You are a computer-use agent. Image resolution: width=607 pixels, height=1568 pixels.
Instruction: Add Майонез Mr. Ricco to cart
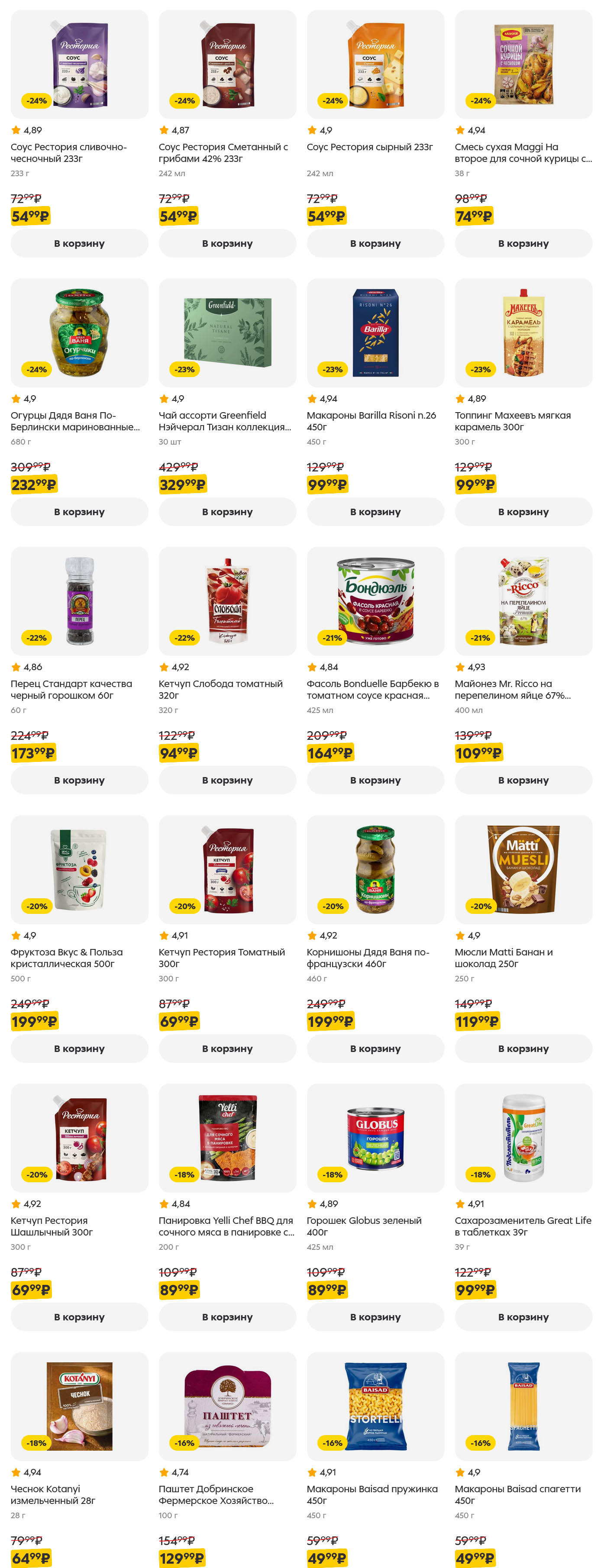[523, 781]
